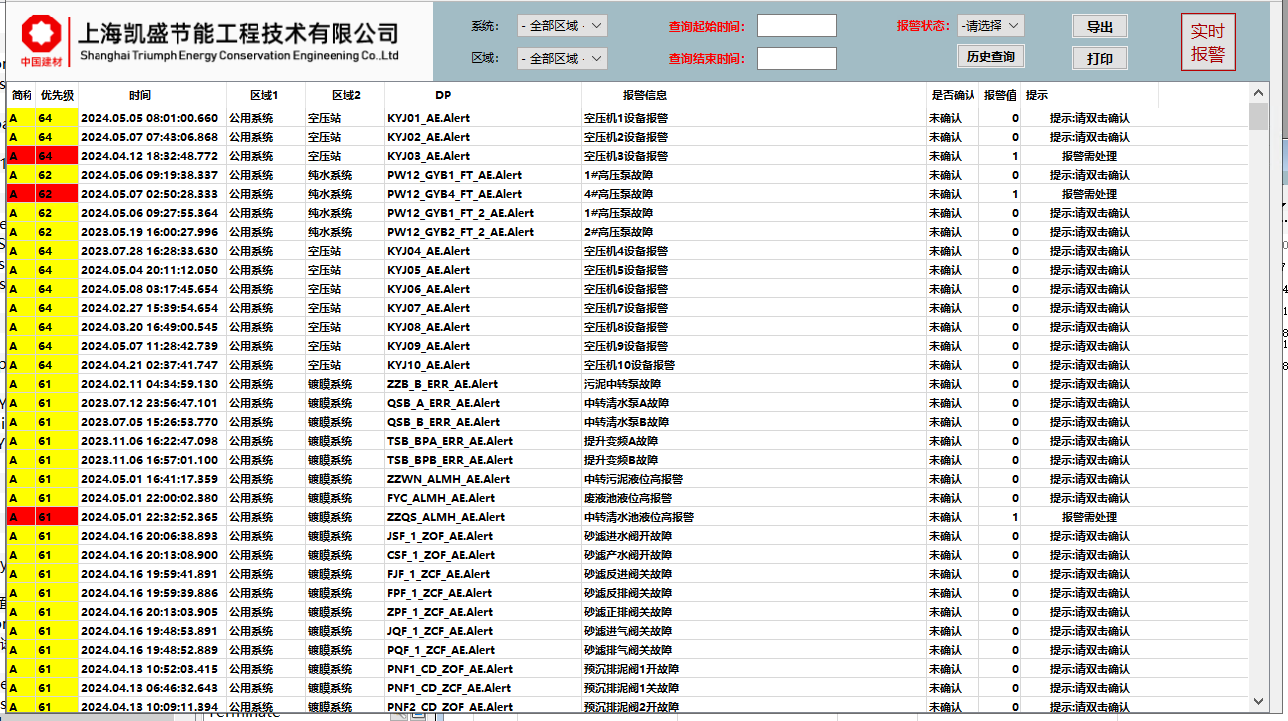
Task: Open the 区域 dropdown list
Action: (562, 58)
